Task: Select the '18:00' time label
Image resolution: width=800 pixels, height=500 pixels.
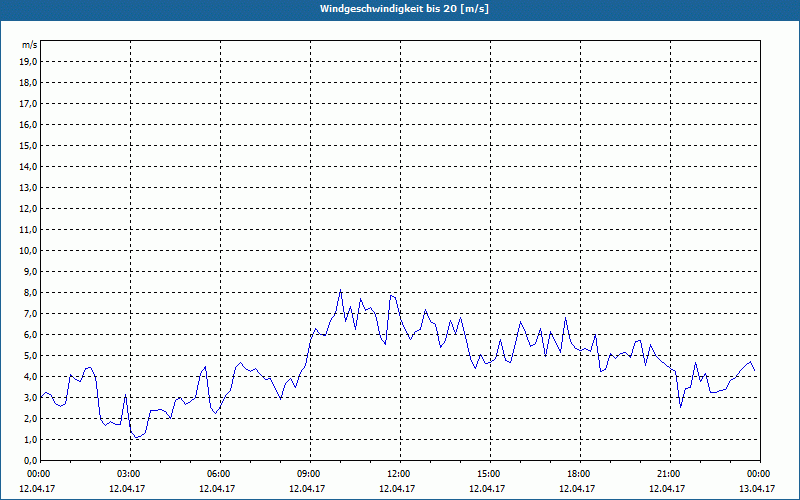Action: [x=581, y=474]
